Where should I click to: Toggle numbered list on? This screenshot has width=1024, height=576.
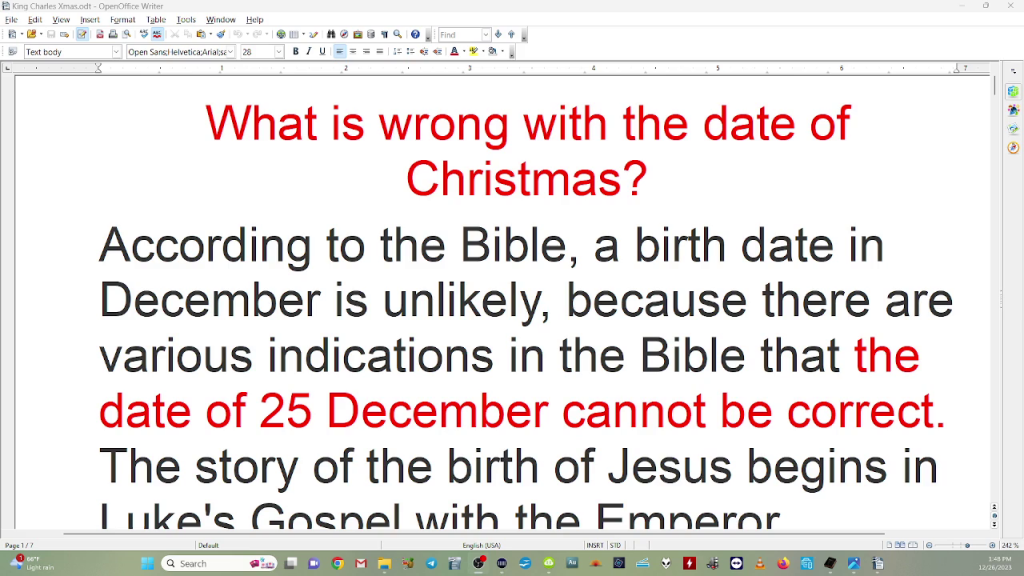tap(397, 52)
